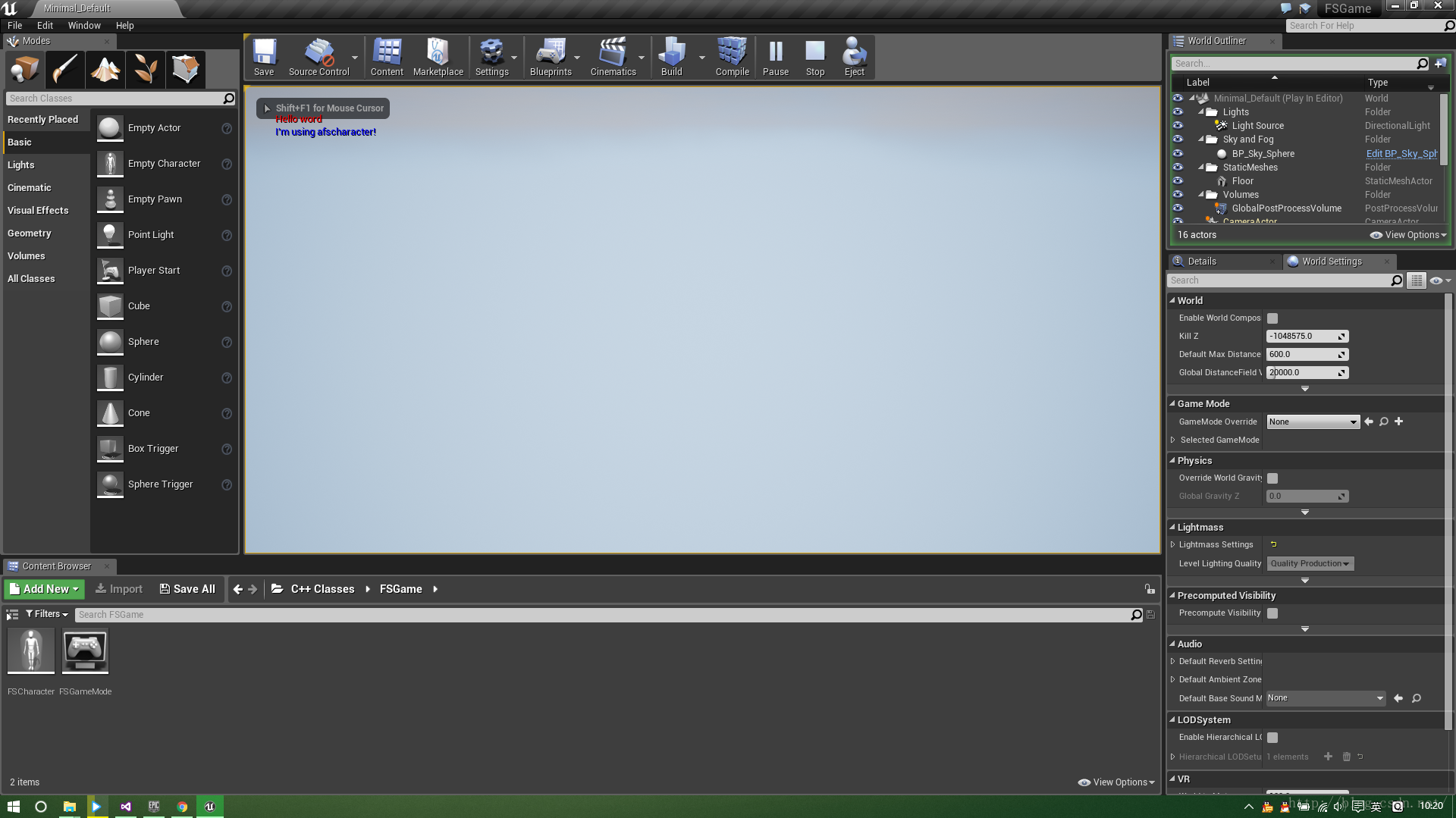Select the Foliage mode icon
This screenshot has width=1456, height=818.
coord(145,70)
